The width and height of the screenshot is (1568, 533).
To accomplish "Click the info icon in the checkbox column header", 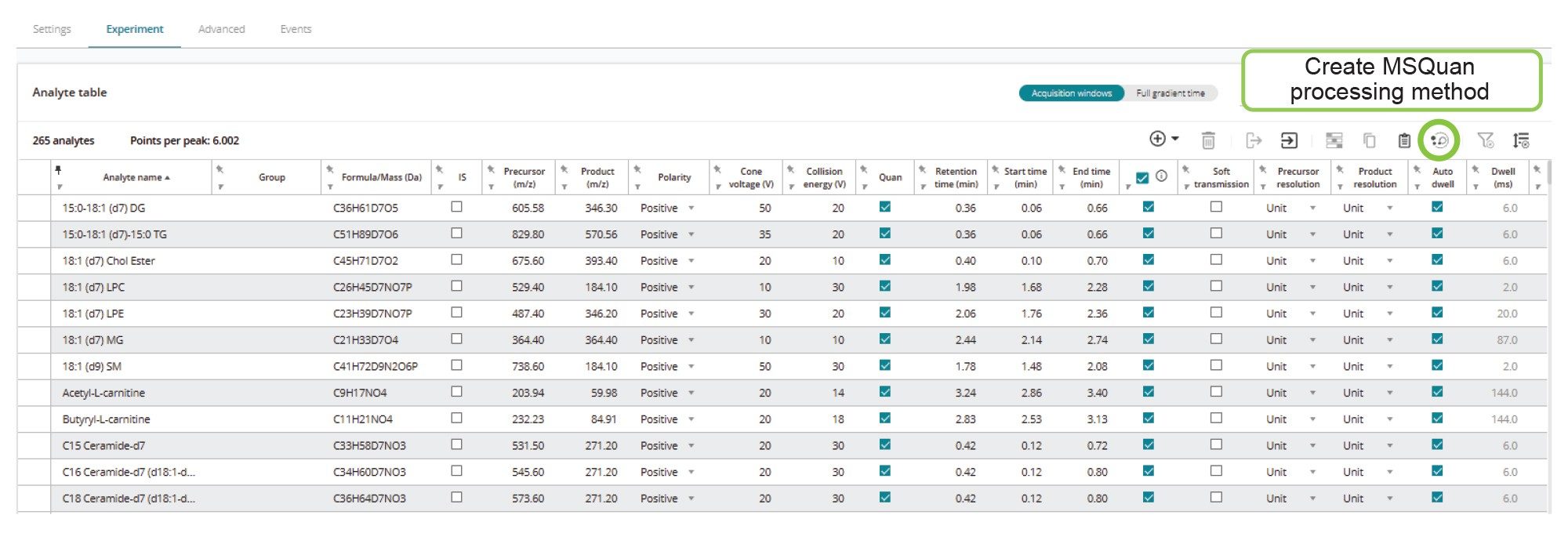I will [x=1162, y=176].
